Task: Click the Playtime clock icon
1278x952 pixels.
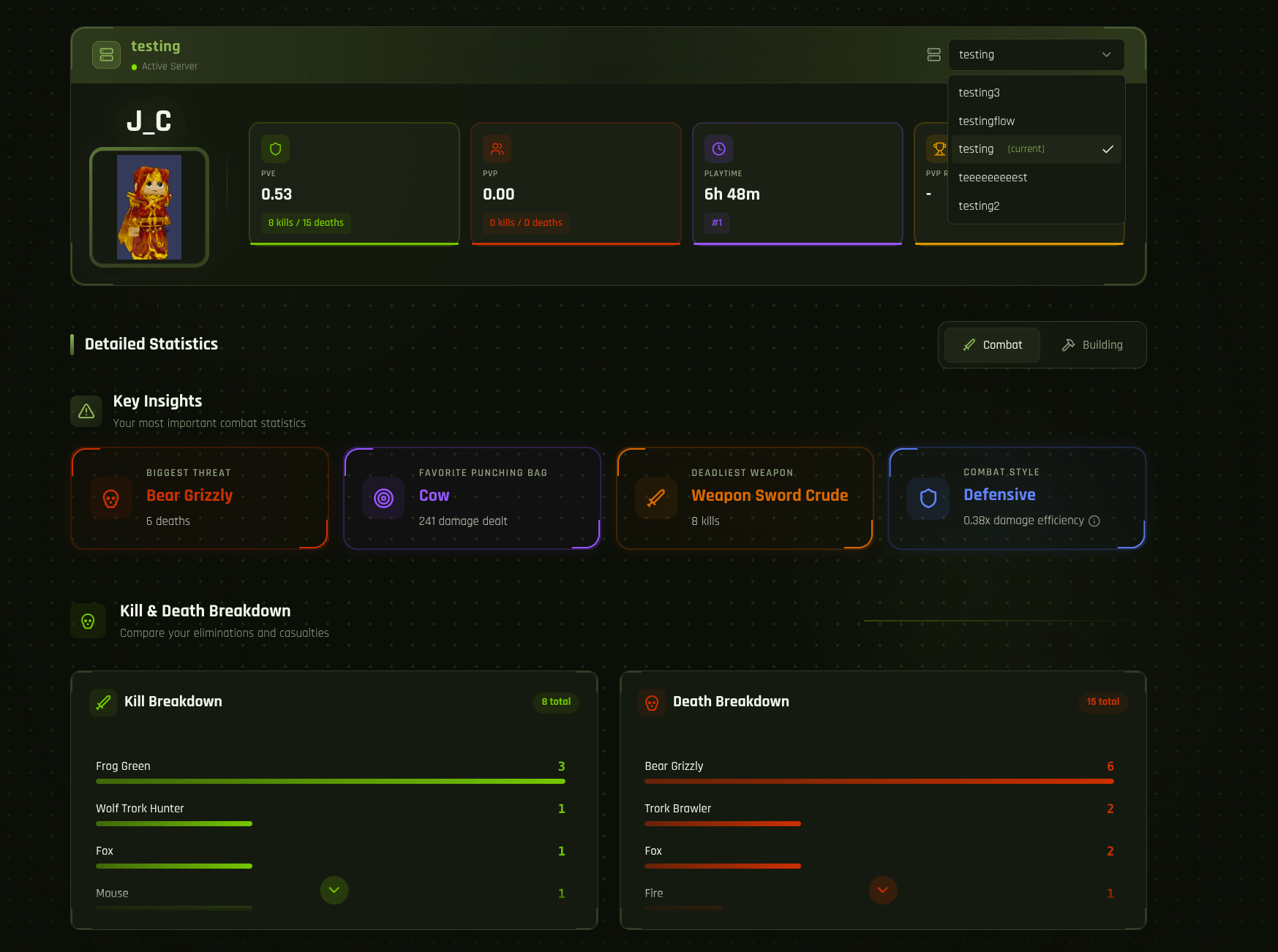Action: (x=718, y=149)
